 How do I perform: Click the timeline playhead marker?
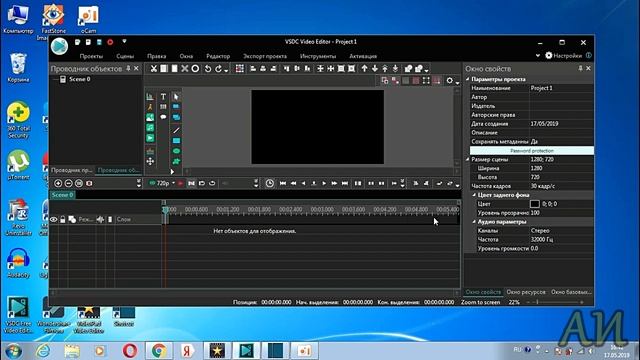[x=165, y=210]
